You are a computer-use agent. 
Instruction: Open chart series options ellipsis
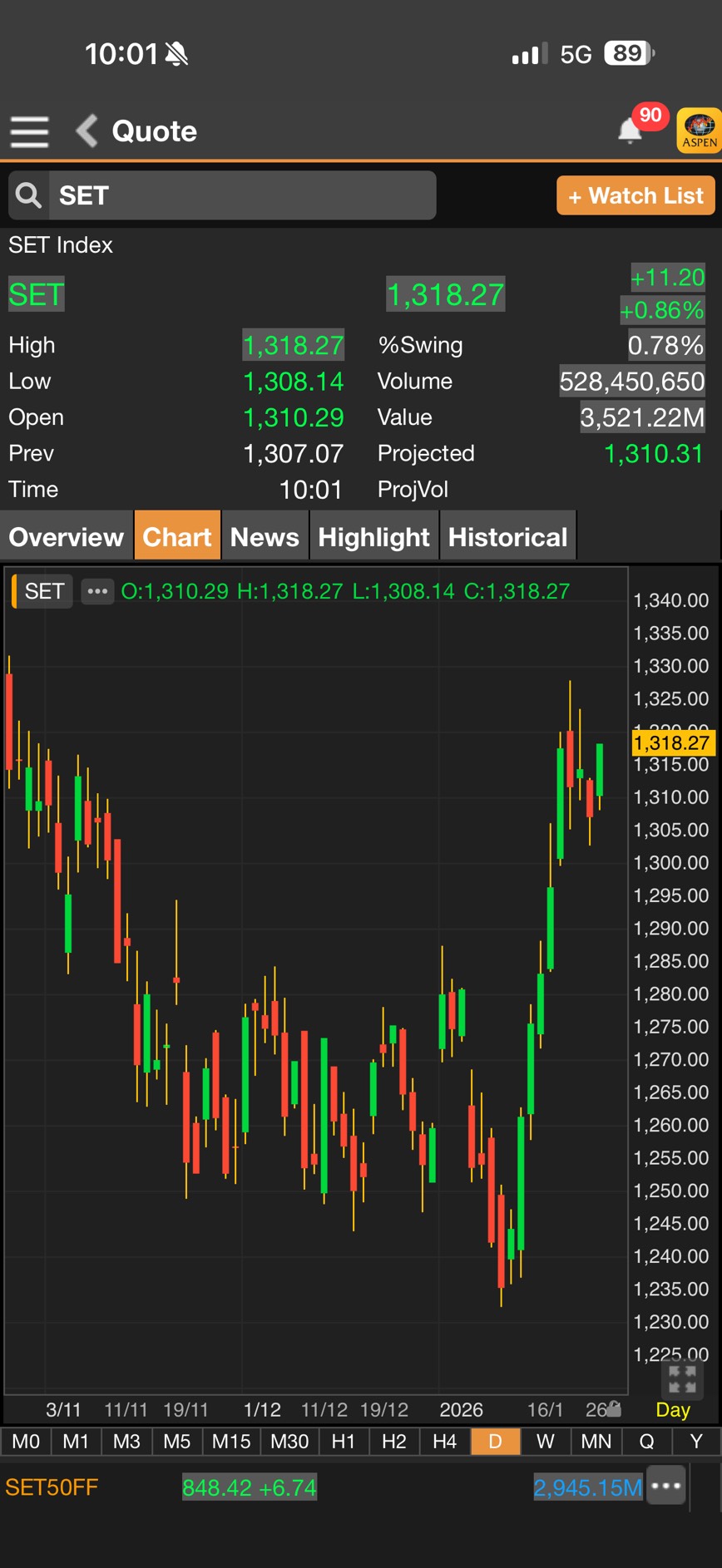97,591
